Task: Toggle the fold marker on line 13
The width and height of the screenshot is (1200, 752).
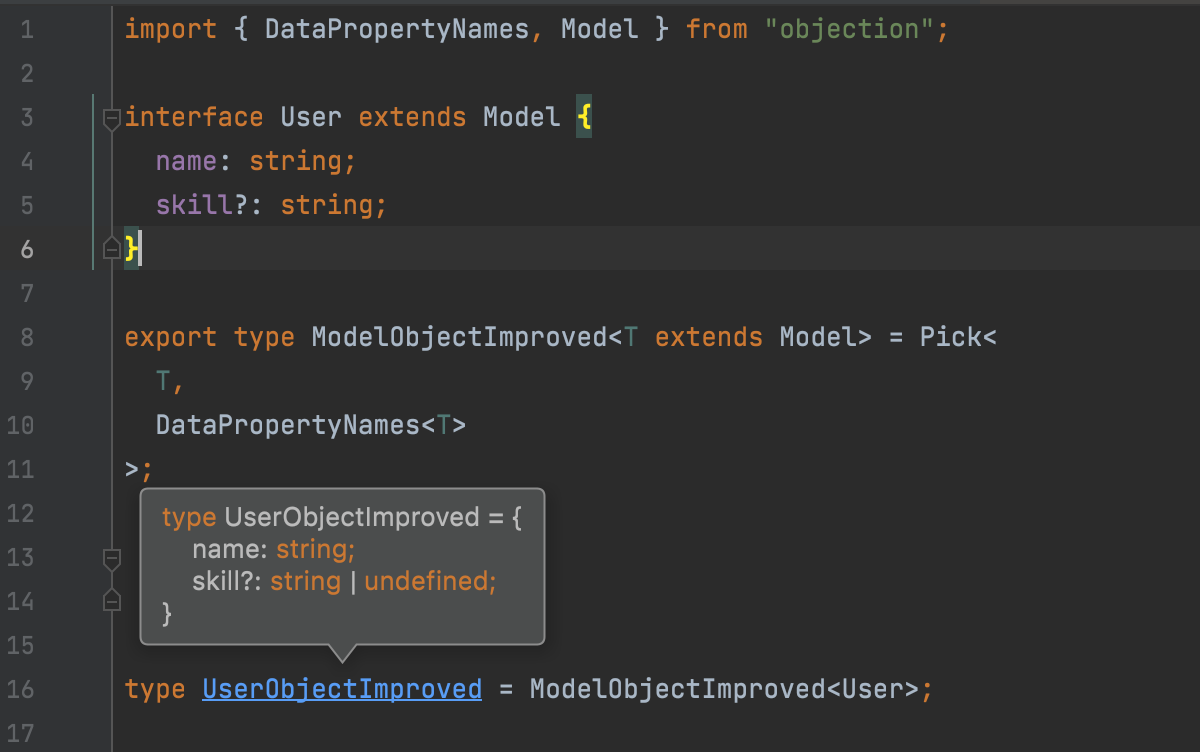Action: (x=112, y=557)
